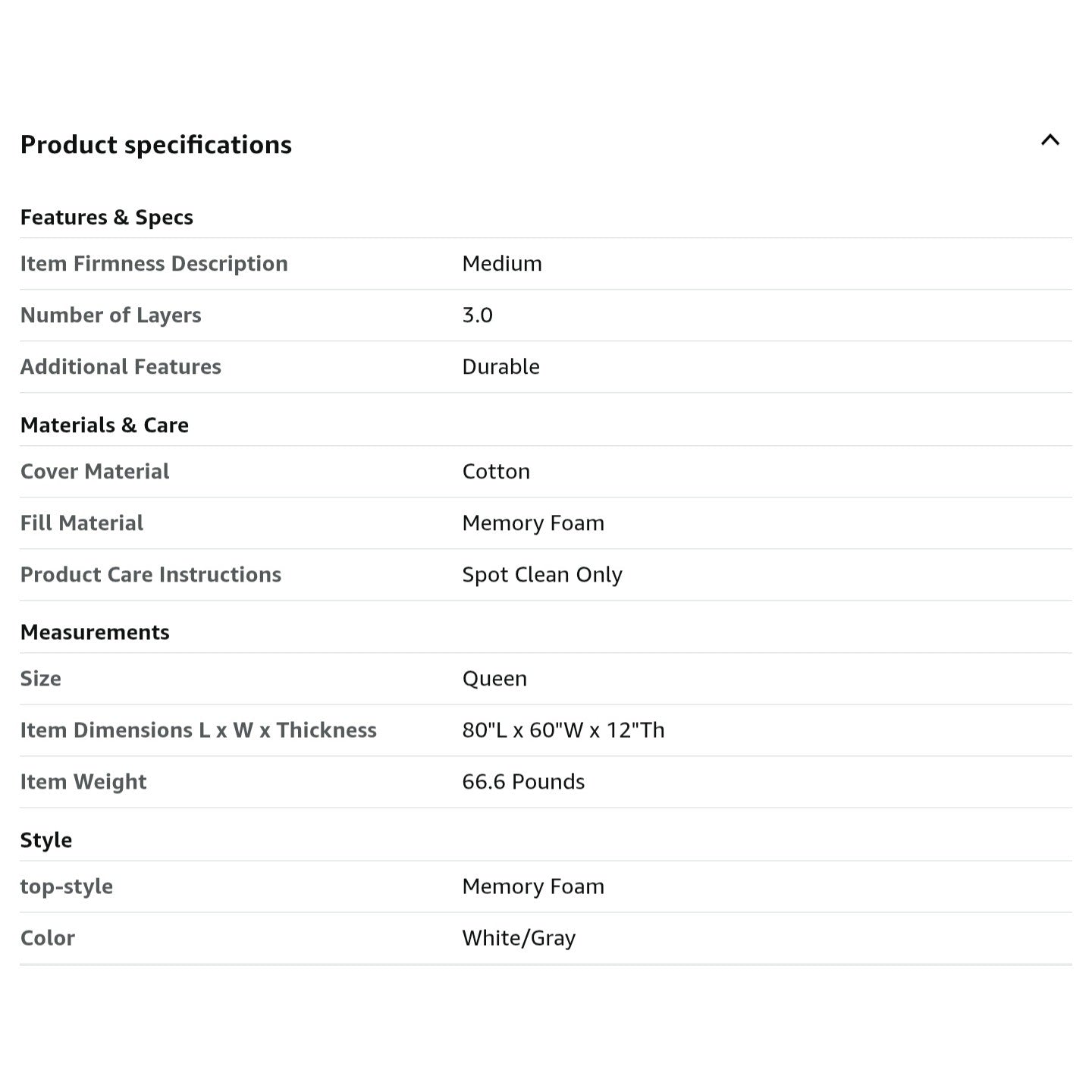Select the White/Gray color value
Screen dimensions: 1092x1092
(519, 938)
